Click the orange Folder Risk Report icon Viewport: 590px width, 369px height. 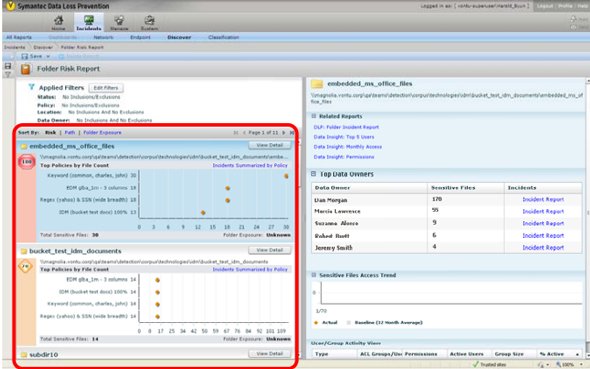(x=26, y=69)
